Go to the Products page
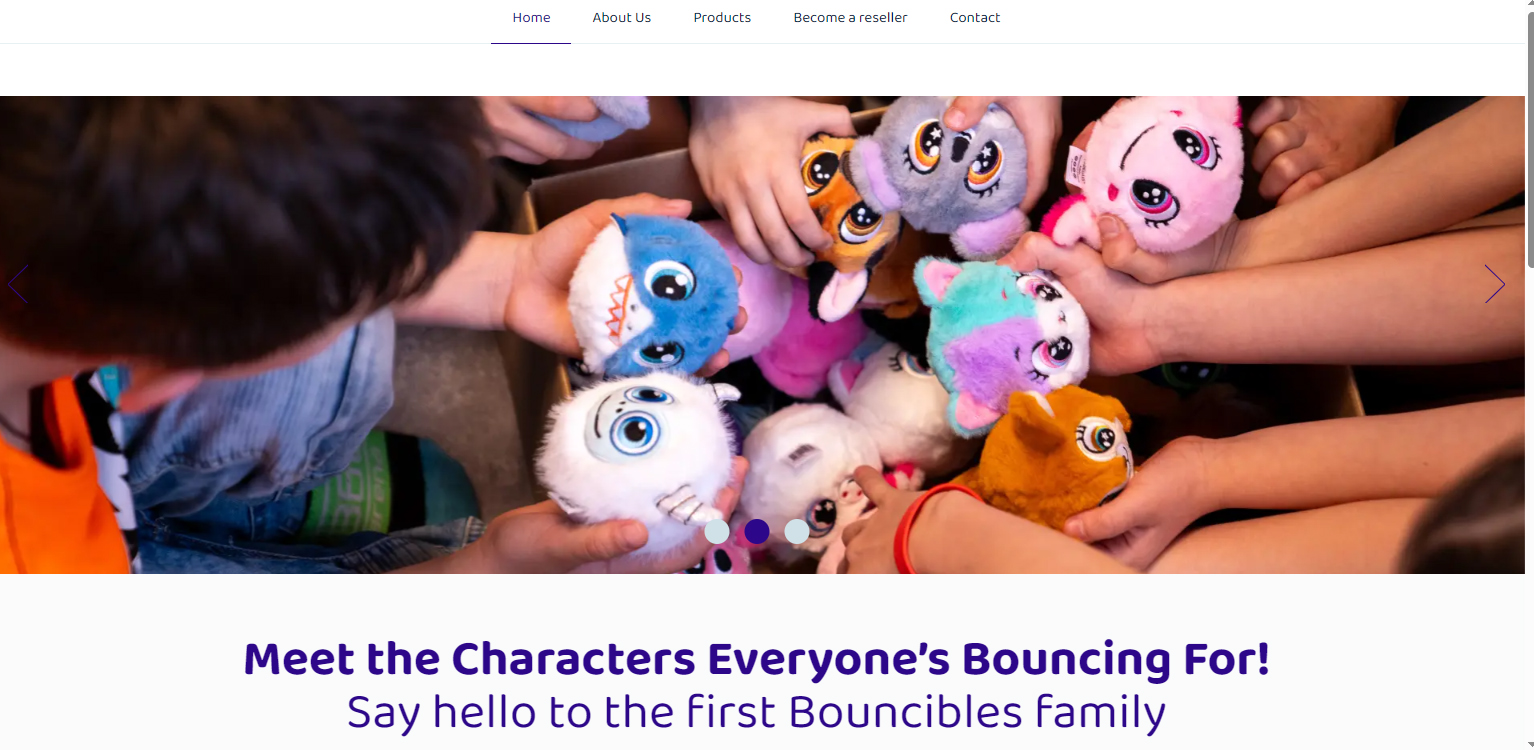1534x750 pixels. pyautogui.click(x=722, y=18)
